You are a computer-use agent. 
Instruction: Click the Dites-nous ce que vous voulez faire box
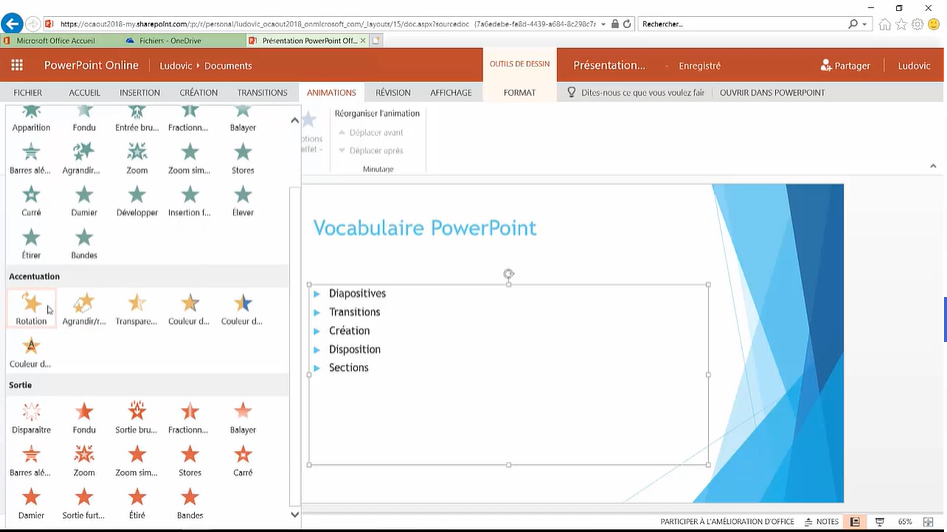(x=636, y=92)
